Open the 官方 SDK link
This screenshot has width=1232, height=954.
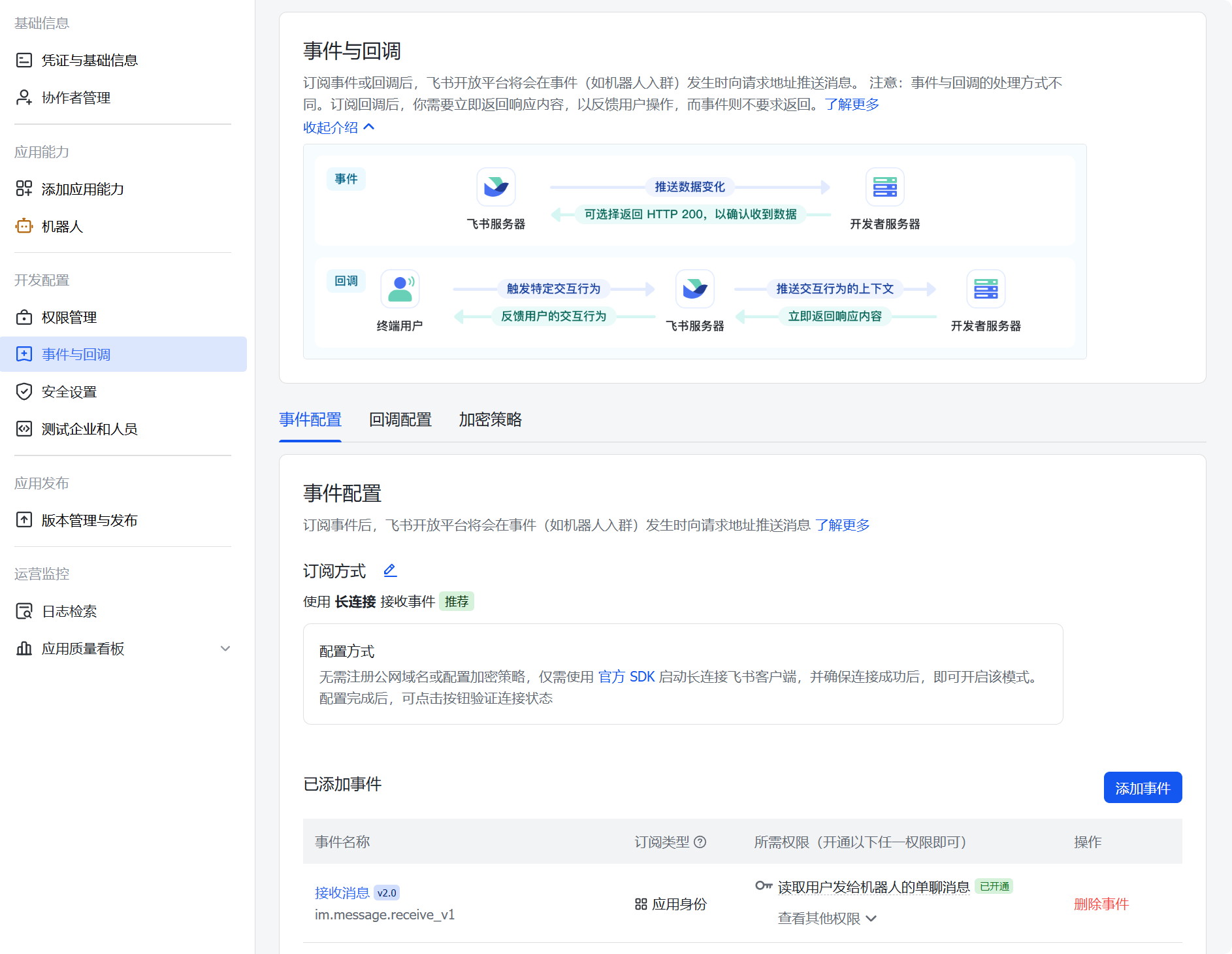pos(626,676)
